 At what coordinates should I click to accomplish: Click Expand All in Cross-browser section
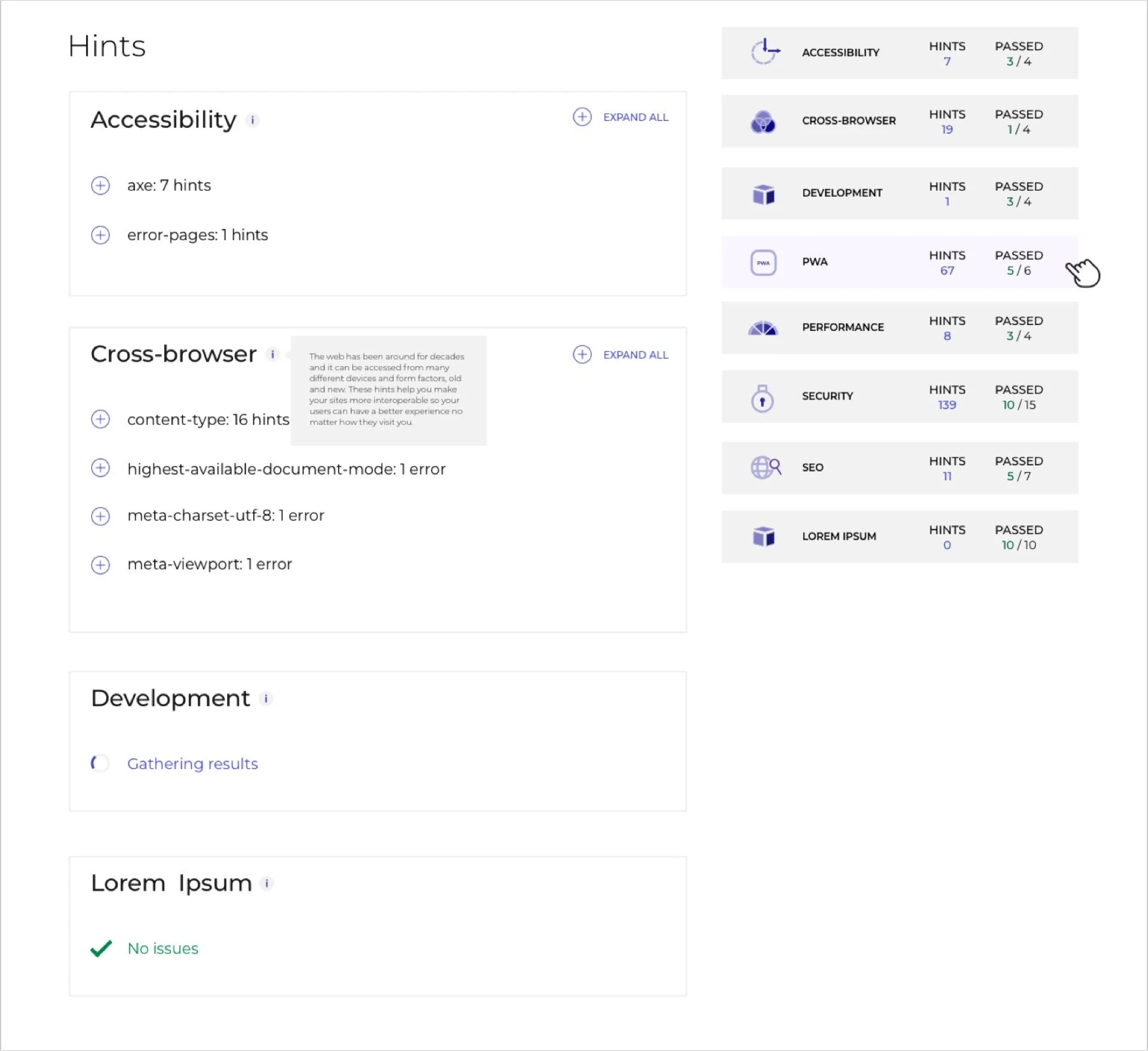tap(621, 354)
